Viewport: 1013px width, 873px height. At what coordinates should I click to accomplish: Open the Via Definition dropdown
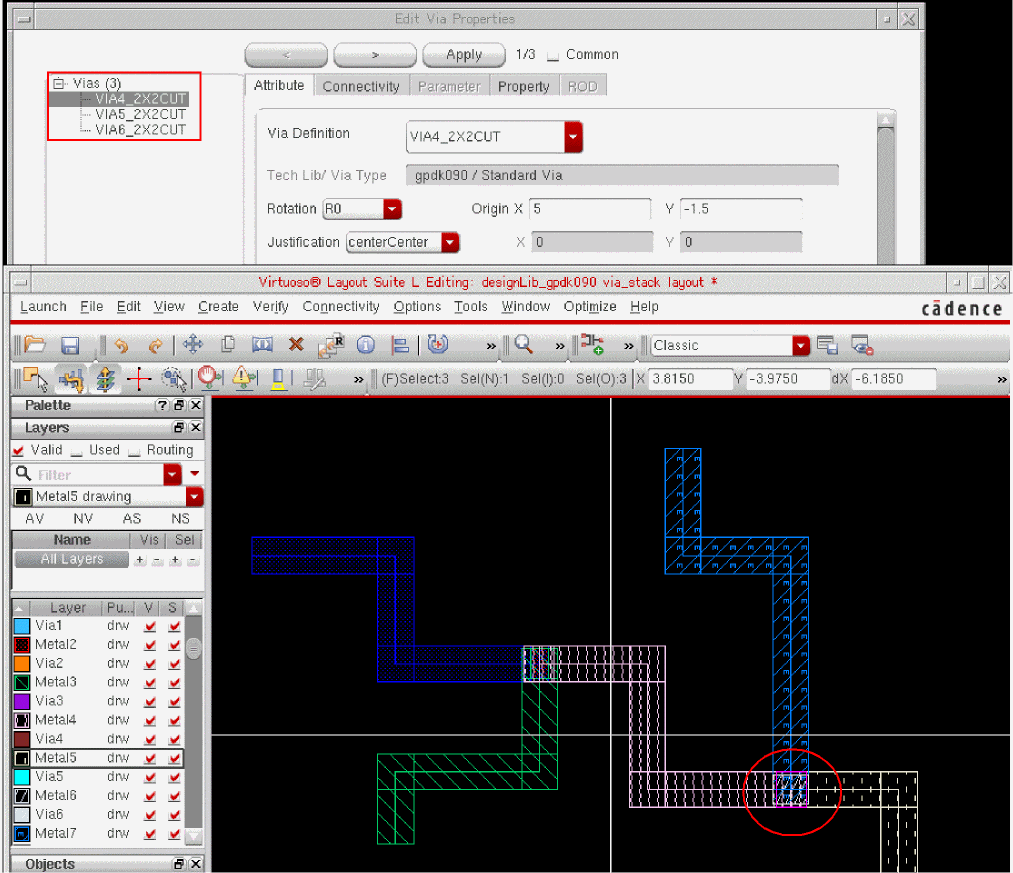pos(573,137)
